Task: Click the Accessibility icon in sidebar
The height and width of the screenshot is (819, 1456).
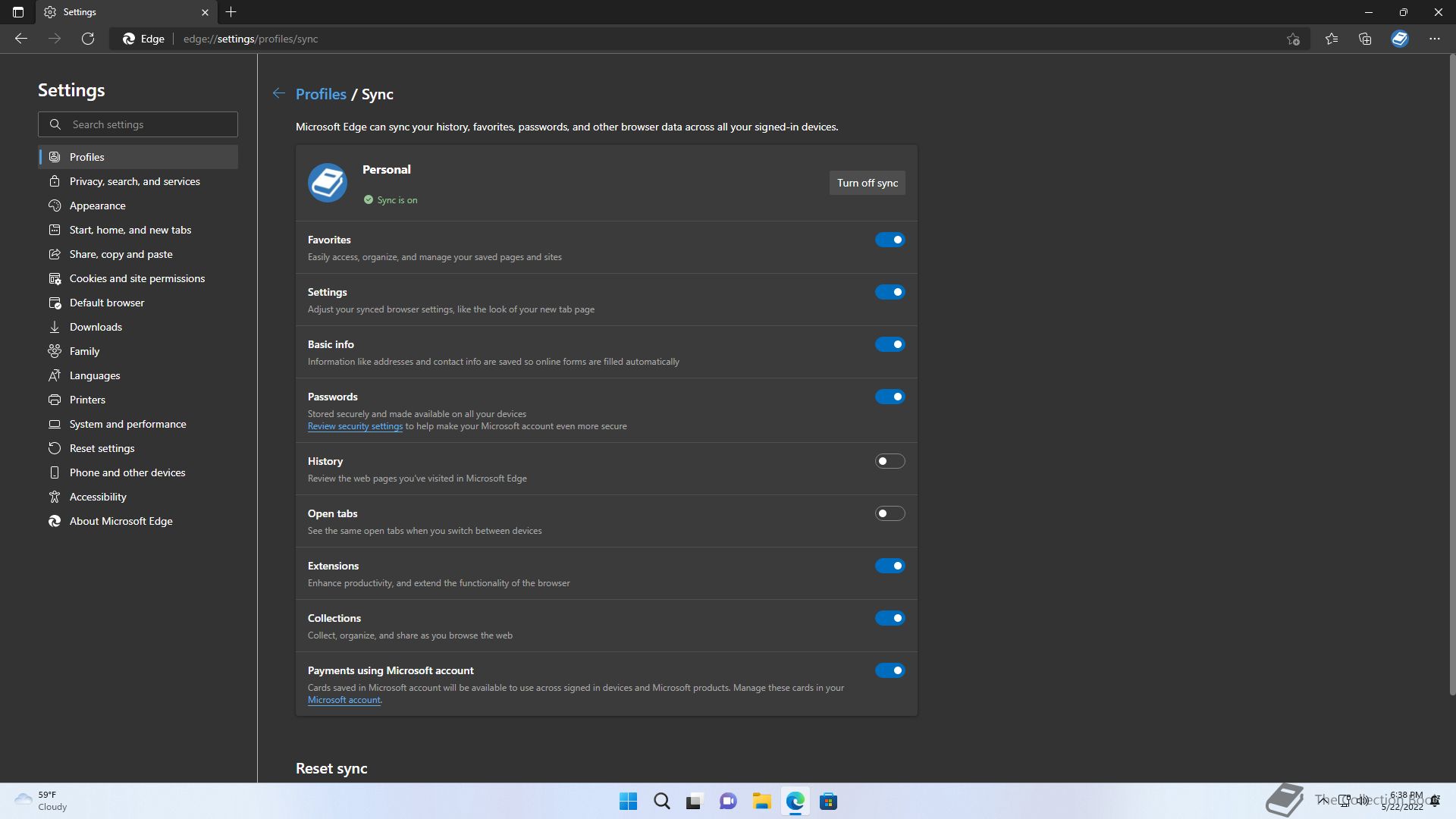Action: (x=55, y=497)
